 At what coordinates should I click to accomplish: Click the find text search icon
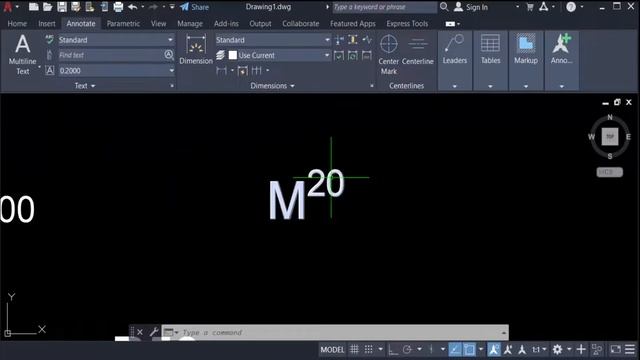[169, 55]
